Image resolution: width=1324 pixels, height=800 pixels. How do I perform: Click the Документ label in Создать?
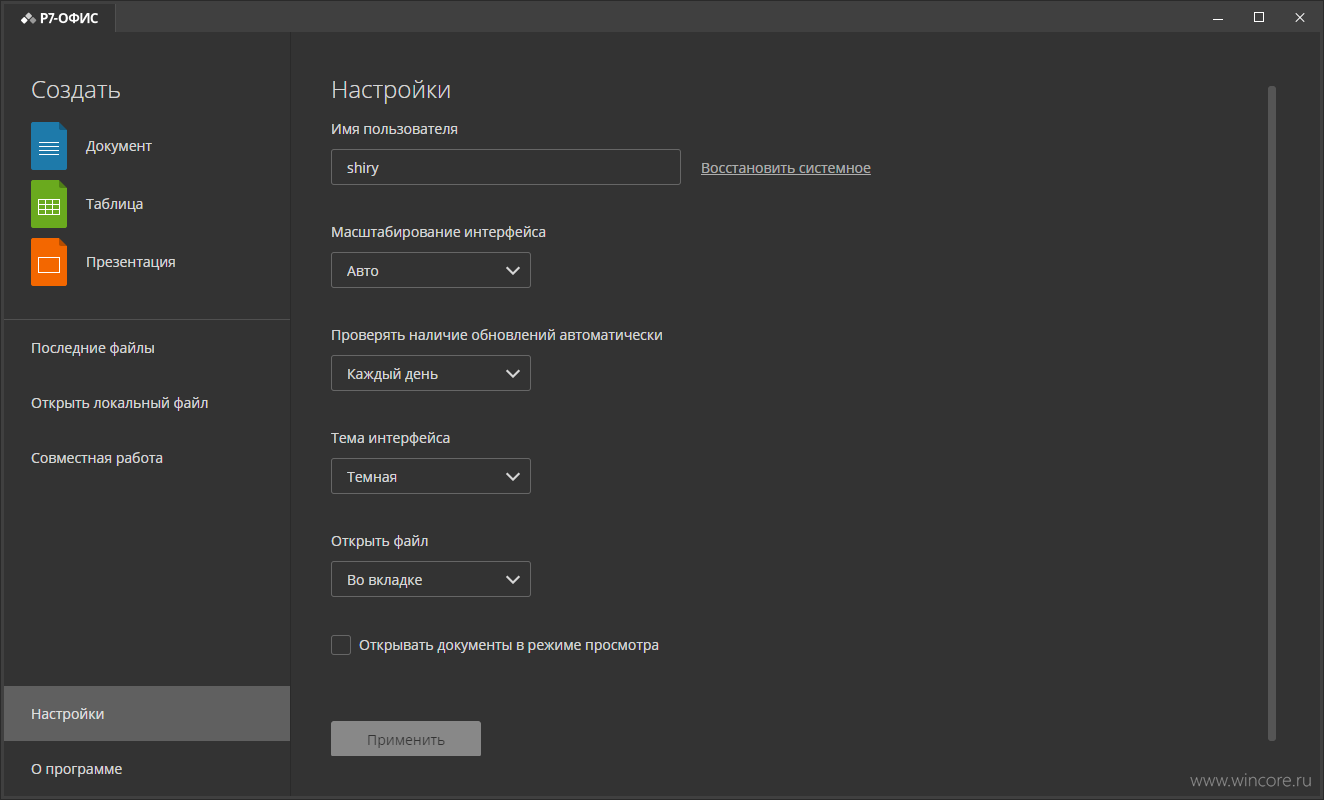(119, 146)
